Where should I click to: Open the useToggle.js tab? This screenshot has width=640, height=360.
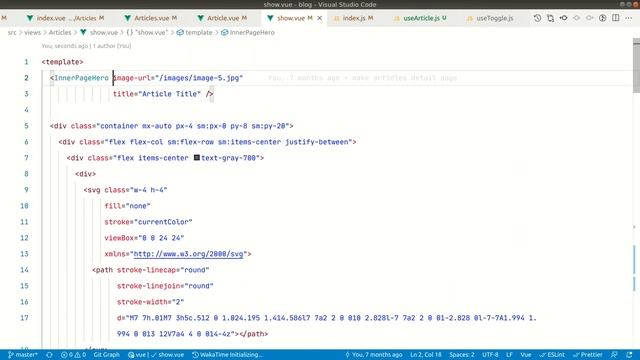(490, 18)
